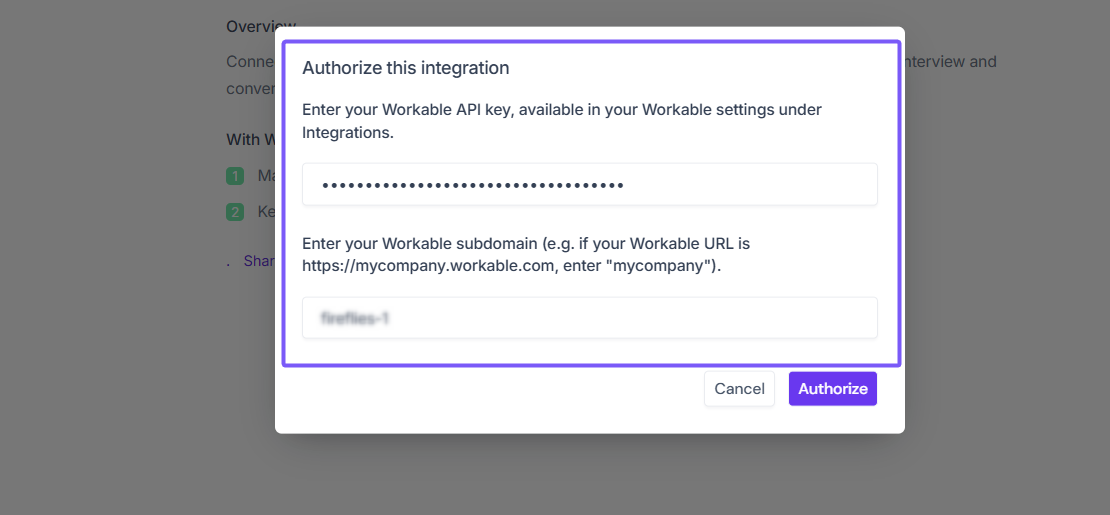Screen dimensions: 1110x515
Task: Click the blurred "fireflies-1" subdomain value
Action: point(355,319)
